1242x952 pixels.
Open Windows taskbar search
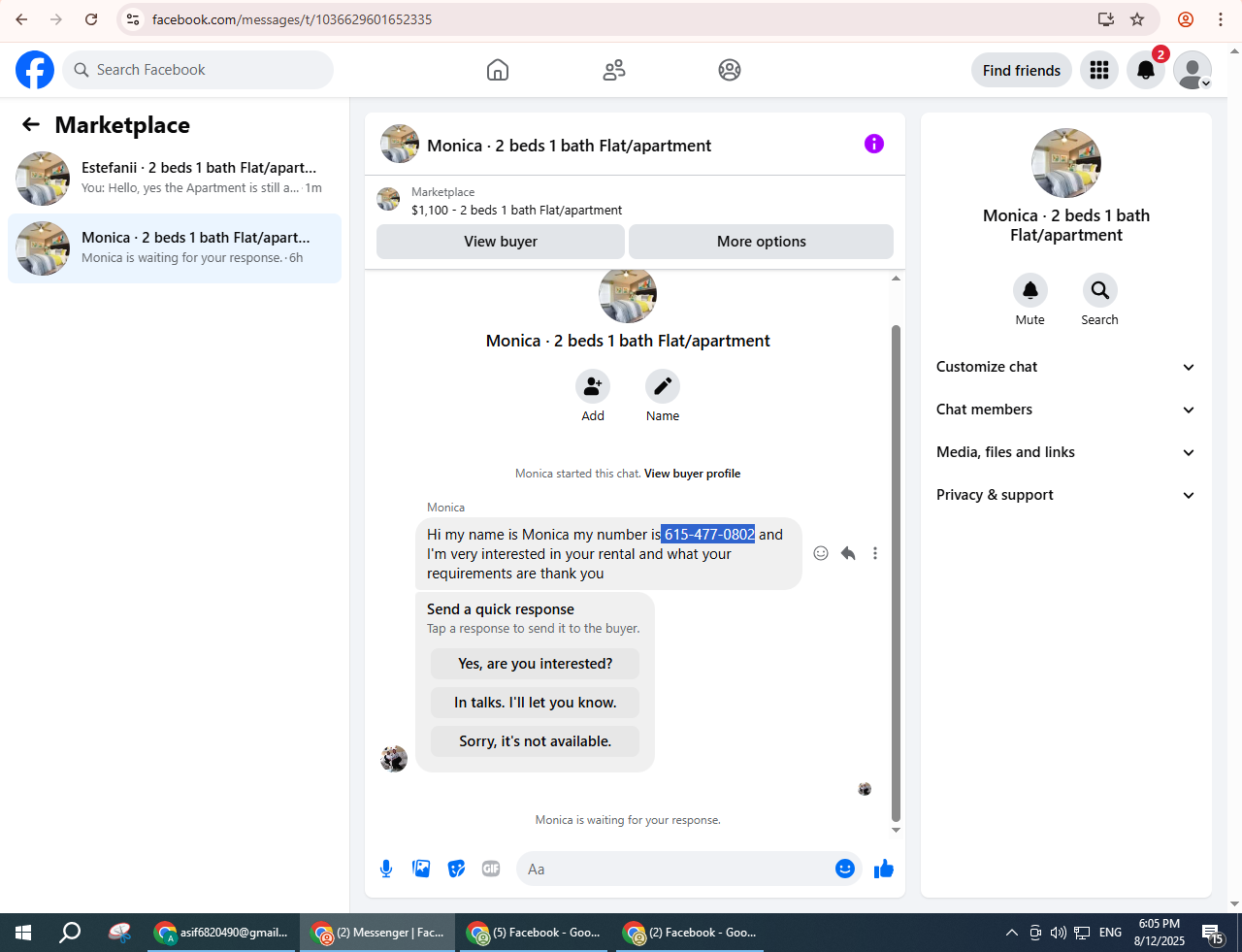[x=70, y=933]
